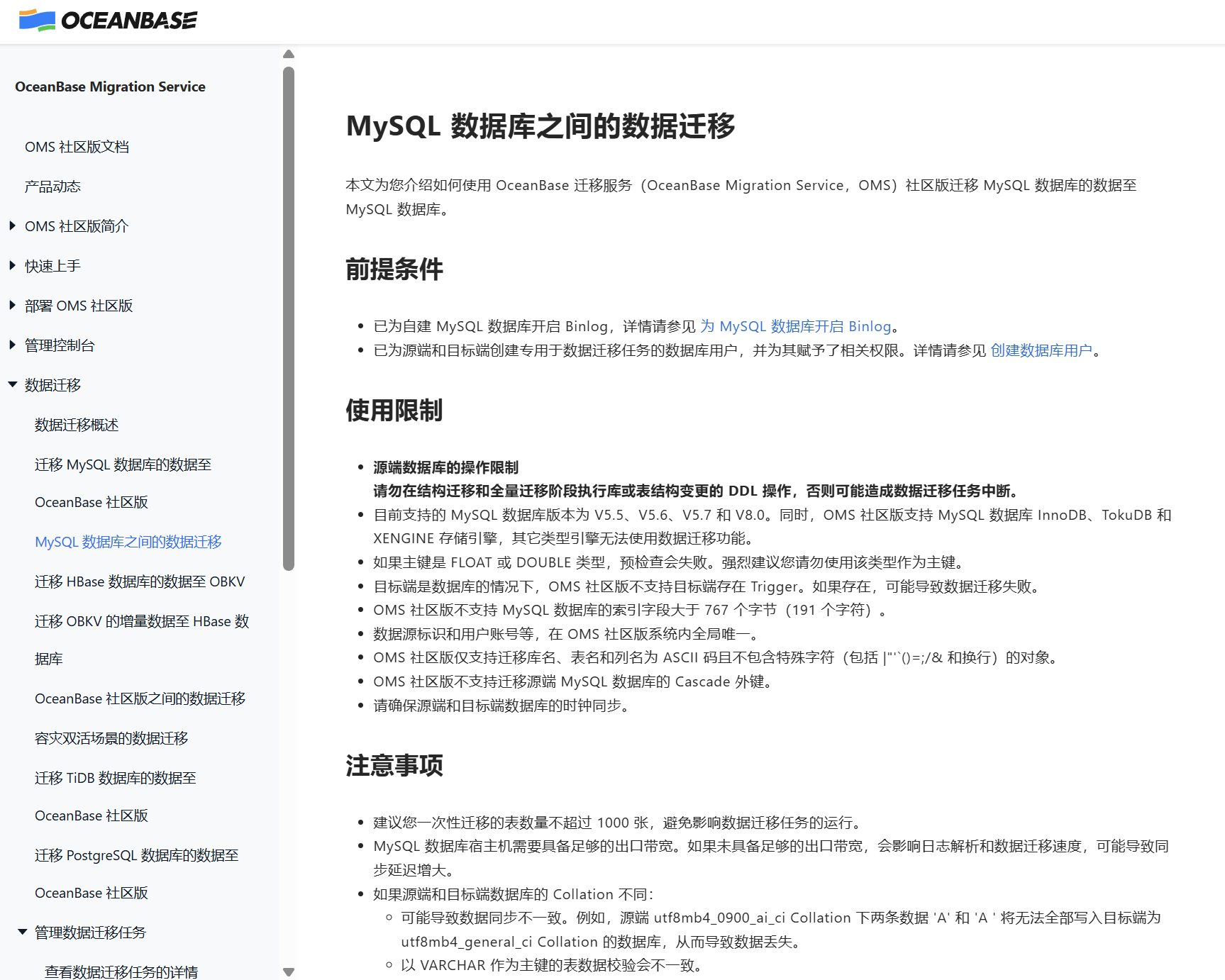Screen dimensions: 1225x980
Task: Collapse the 数据迁移 section
Action: click(13, 384)
